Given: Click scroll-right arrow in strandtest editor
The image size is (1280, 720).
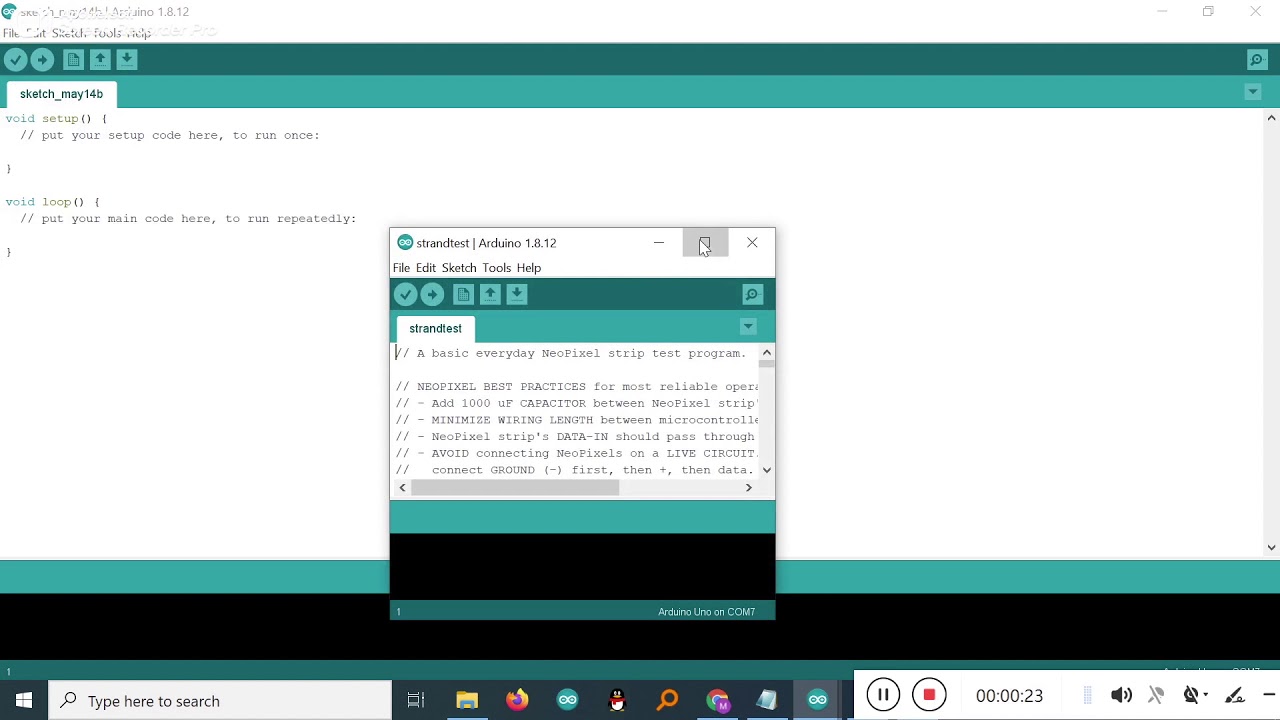Looking at the screenshot, I should [x=748, y=488].
